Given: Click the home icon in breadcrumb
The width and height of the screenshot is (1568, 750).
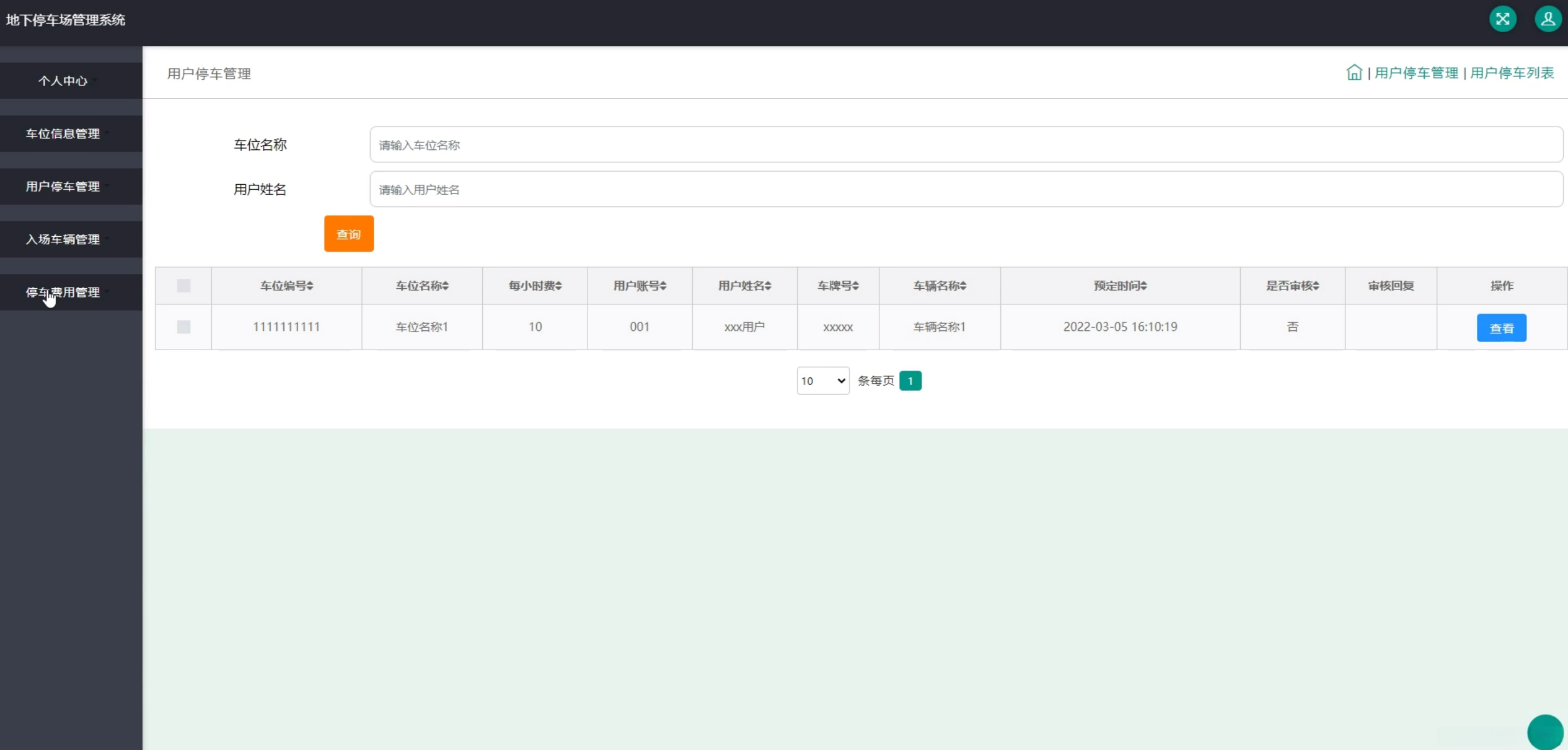Looking at the screenshot, I should (x=1354, y=73).
